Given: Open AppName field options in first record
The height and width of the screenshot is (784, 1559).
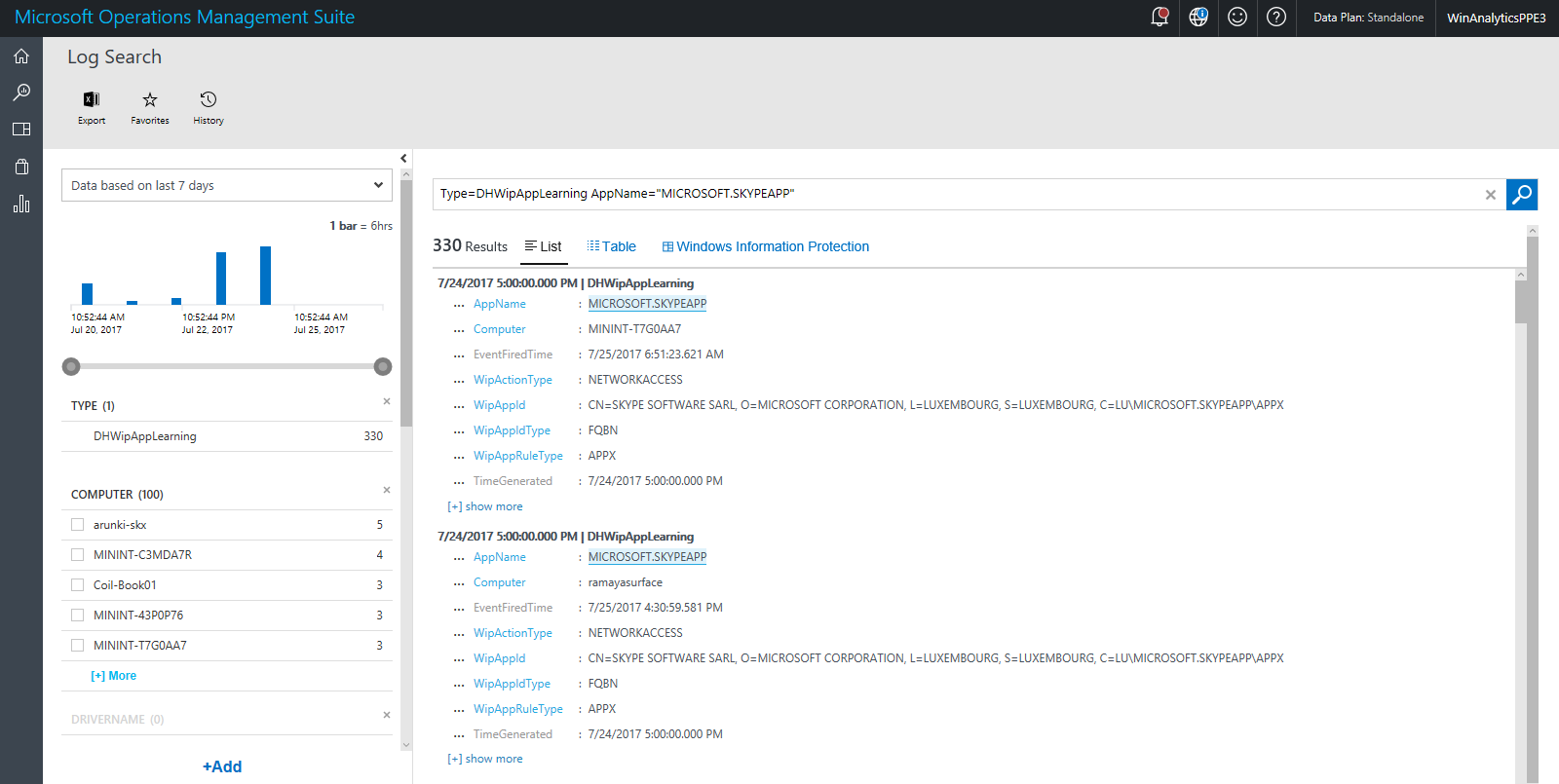Looking at the screenshot, I should (459, 305).
